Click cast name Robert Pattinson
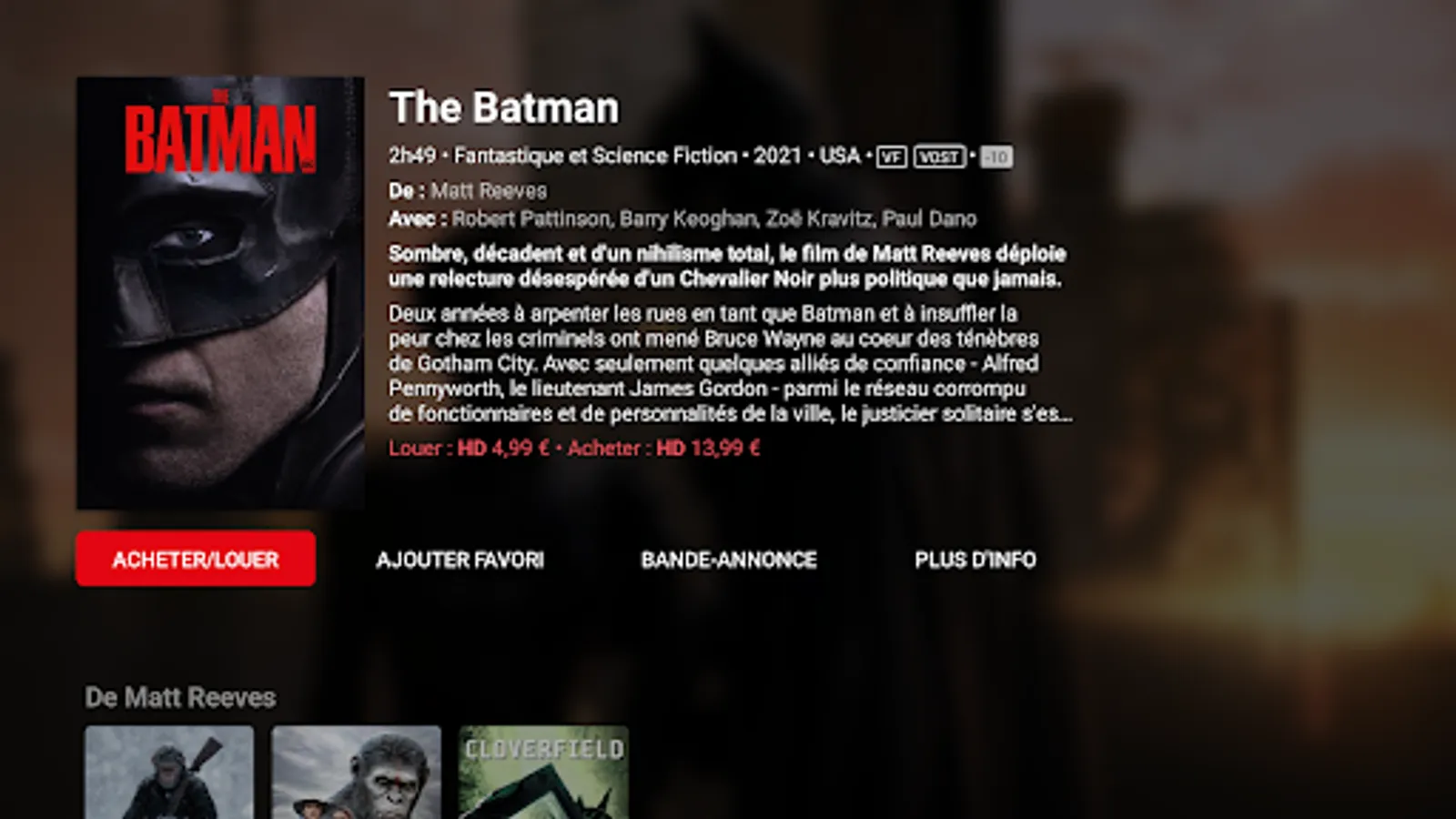Screen dimensions: 1456x819 pyautogui.click(x=531, y=219)
